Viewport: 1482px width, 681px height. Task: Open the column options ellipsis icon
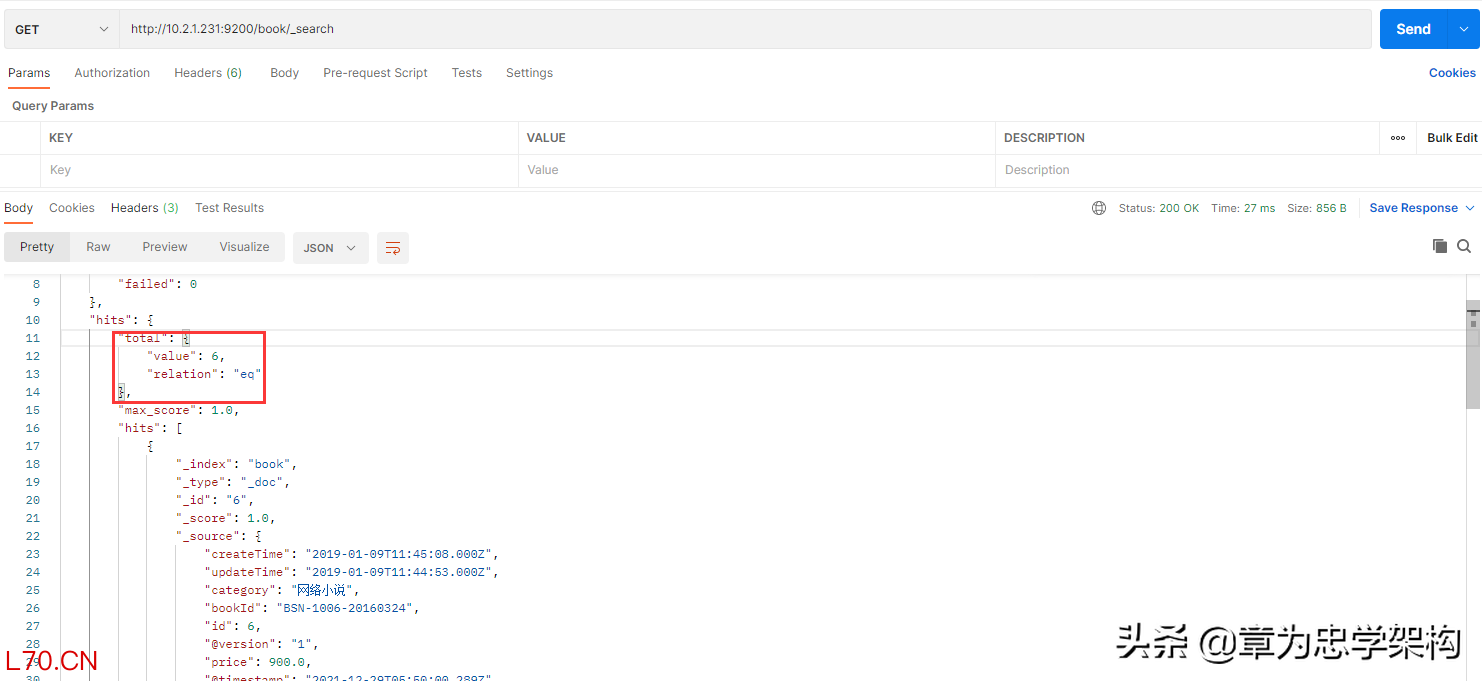(x=1398, y=138)
